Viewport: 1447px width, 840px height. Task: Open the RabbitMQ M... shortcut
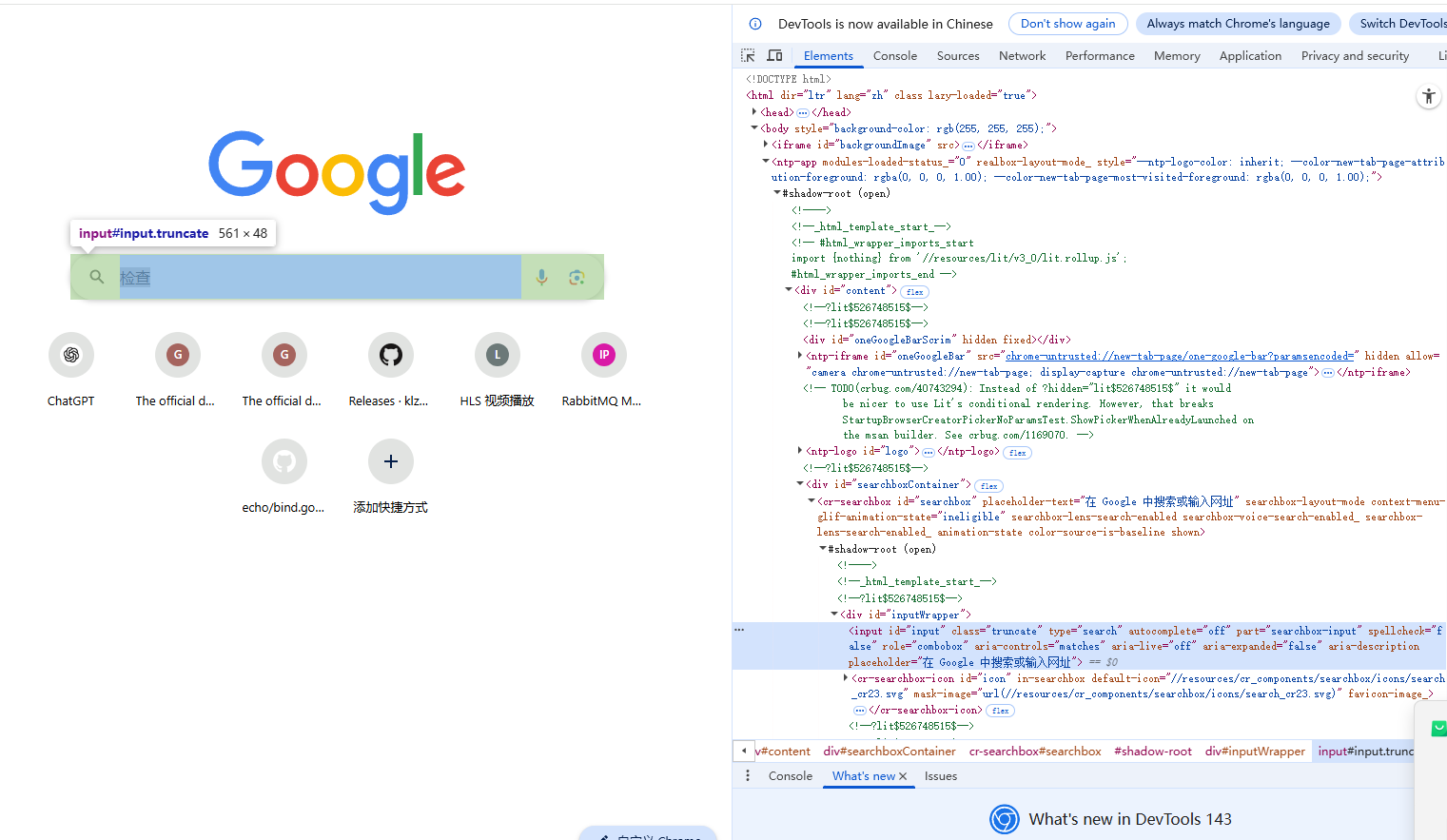click(603, 371)
